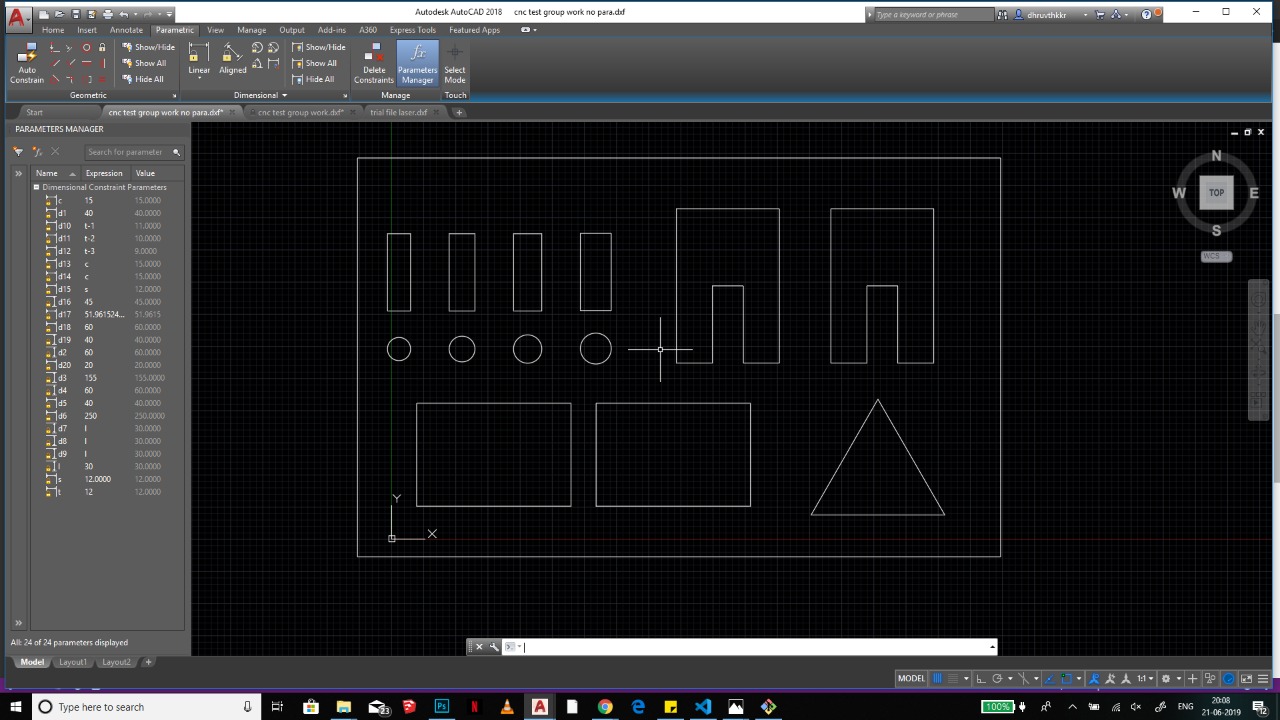Toggle dimensional constraints Show/Hide
Image resolution: width=1280 pixels, height=720 pixels.
pyautogui.click(x=319, y=47)
